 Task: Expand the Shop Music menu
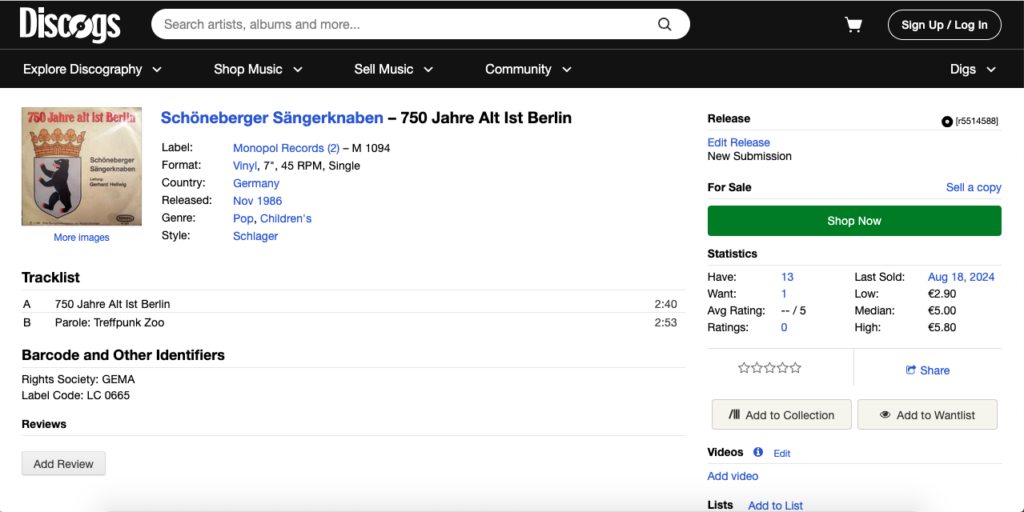click(x=258, y=69)
